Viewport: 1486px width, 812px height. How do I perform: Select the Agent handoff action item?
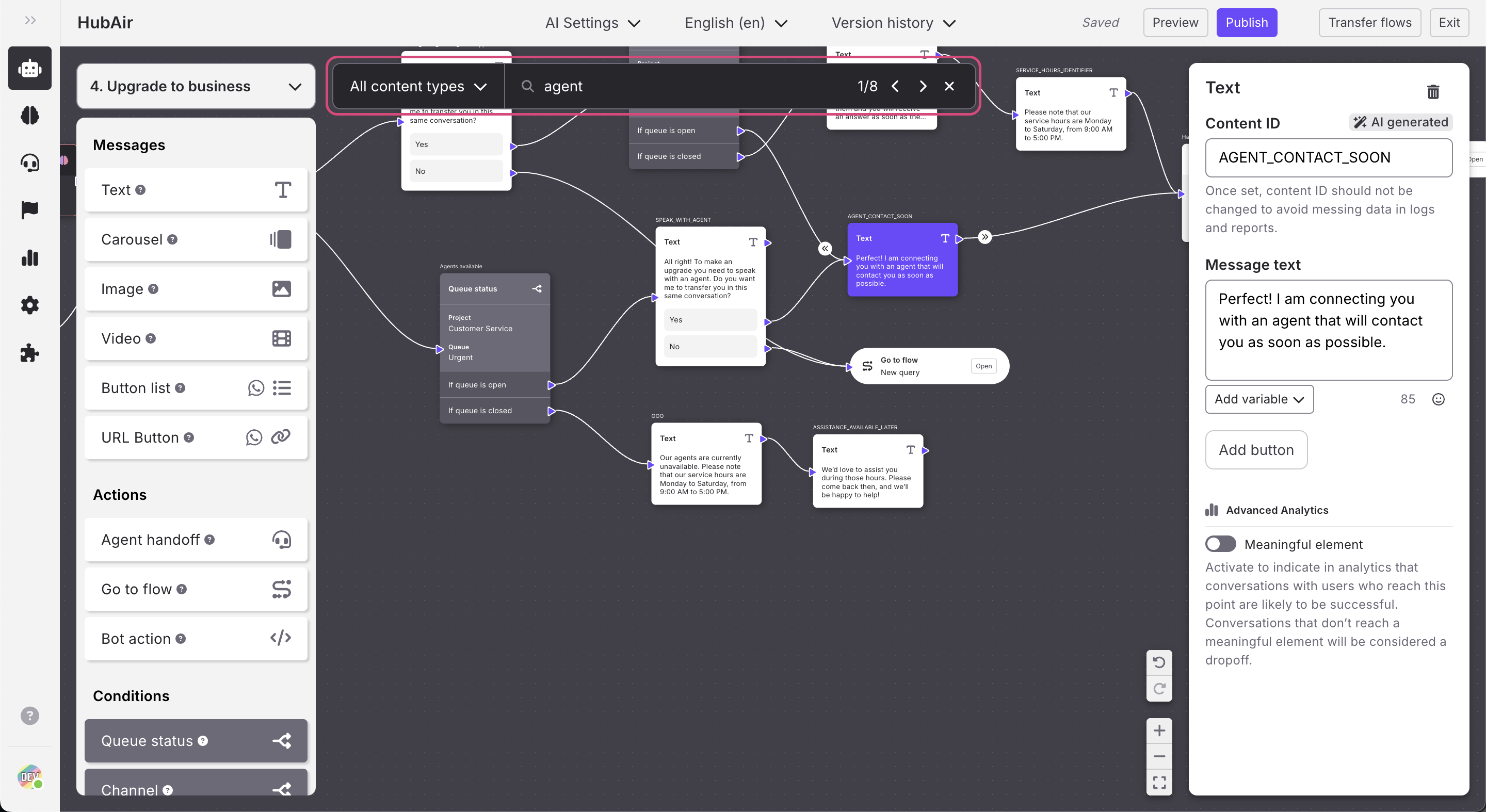tap(196, 540)
